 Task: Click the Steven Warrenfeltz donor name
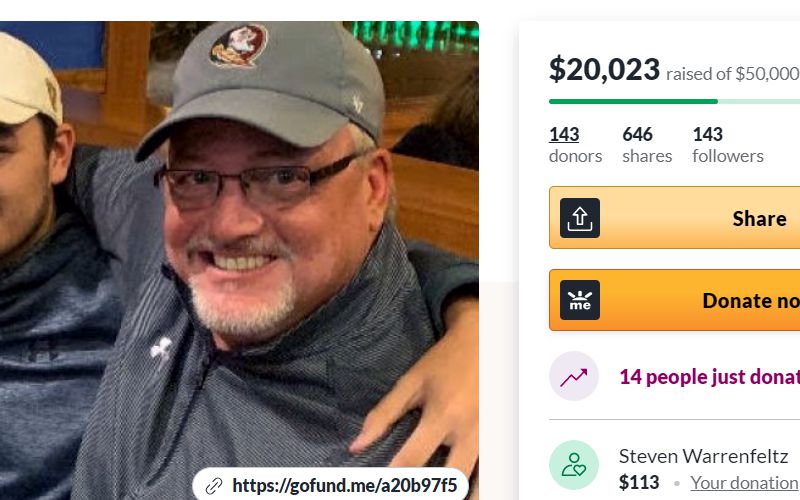coord(704,456)
